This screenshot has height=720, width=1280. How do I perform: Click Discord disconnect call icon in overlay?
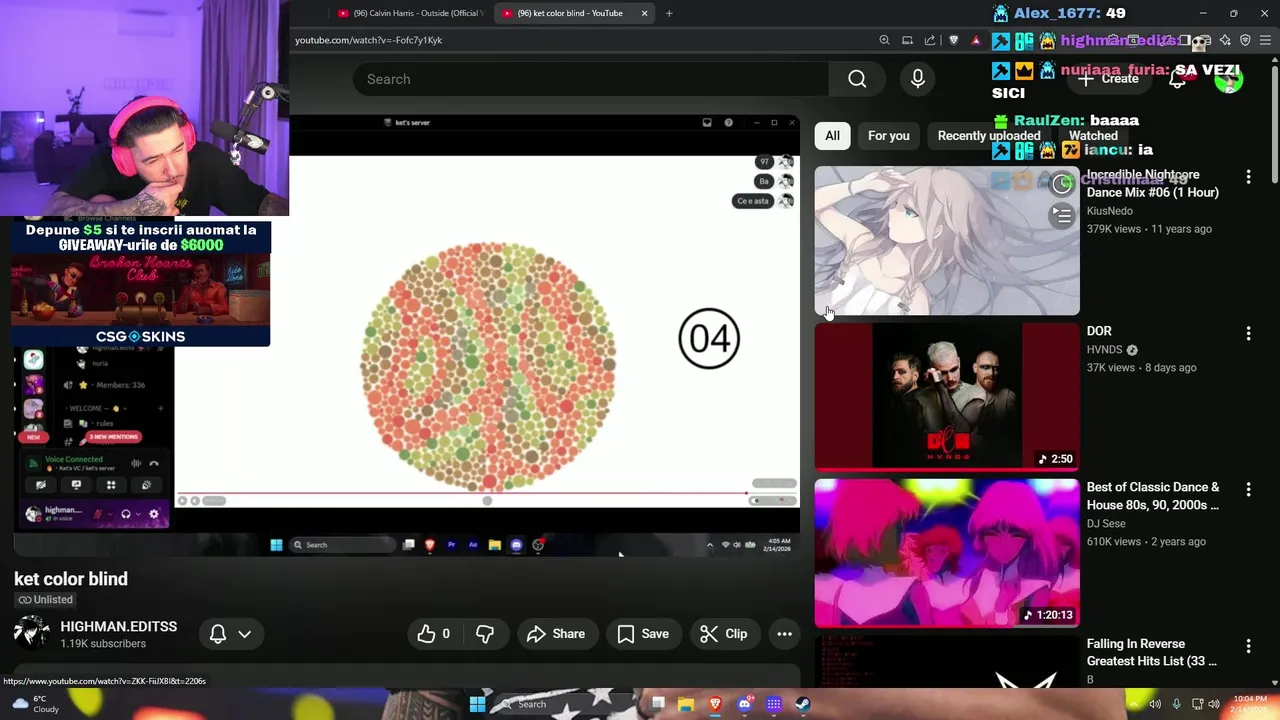point(153,463)
